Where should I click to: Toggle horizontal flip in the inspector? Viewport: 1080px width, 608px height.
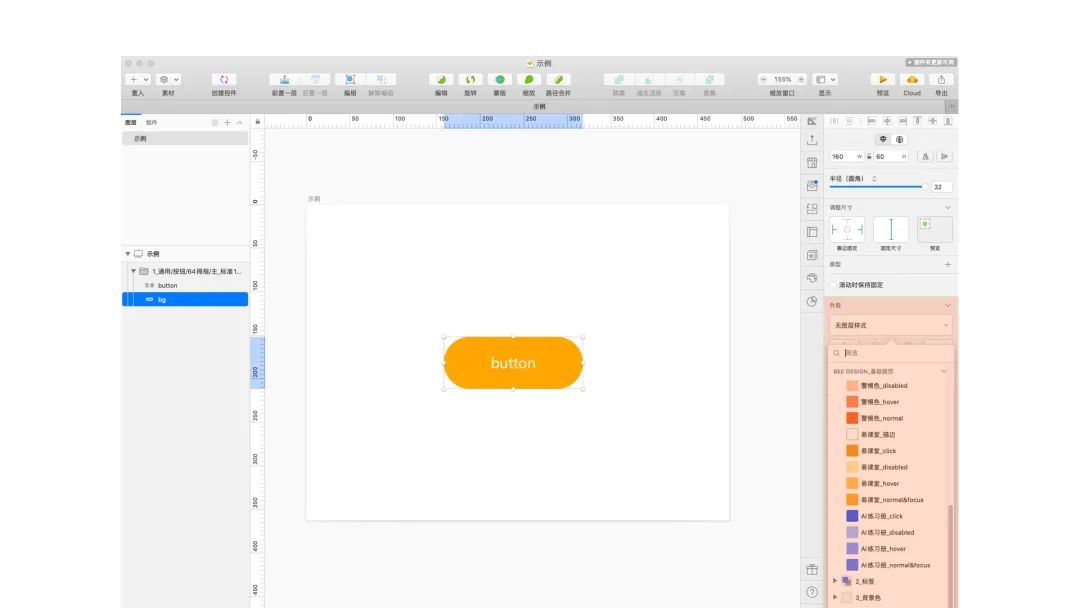[x=925, y=156]
